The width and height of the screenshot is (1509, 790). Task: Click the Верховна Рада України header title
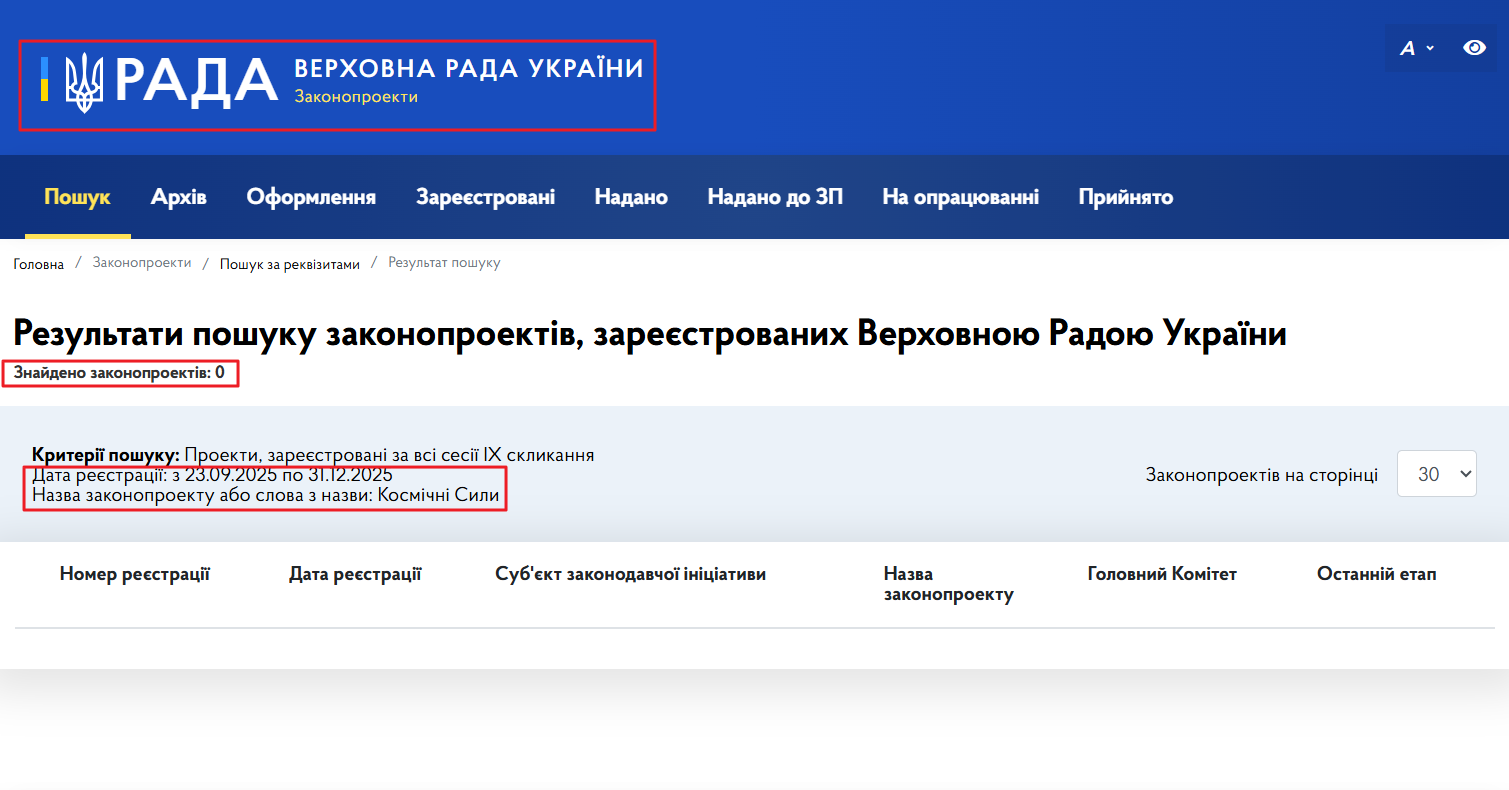coord(469,68)
